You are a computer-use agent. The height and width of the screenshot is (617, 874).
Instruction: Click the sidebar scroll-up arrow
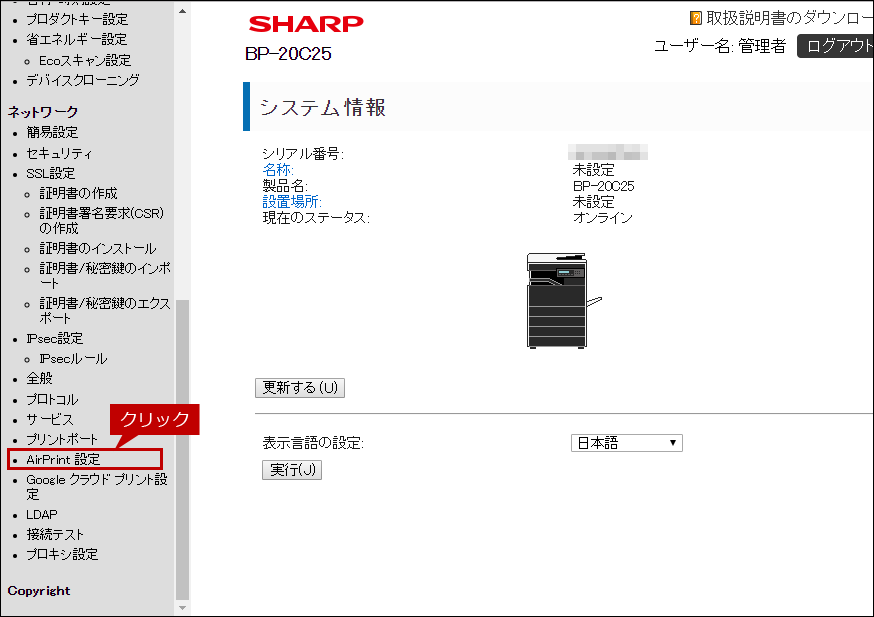click(x=182, y=11)
